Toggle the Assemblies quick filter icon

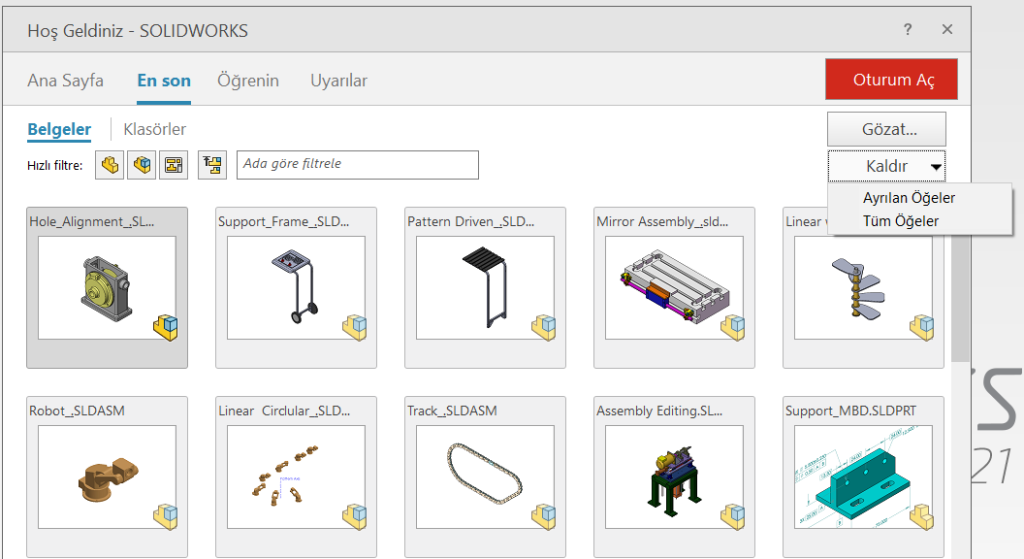[142, 165]
